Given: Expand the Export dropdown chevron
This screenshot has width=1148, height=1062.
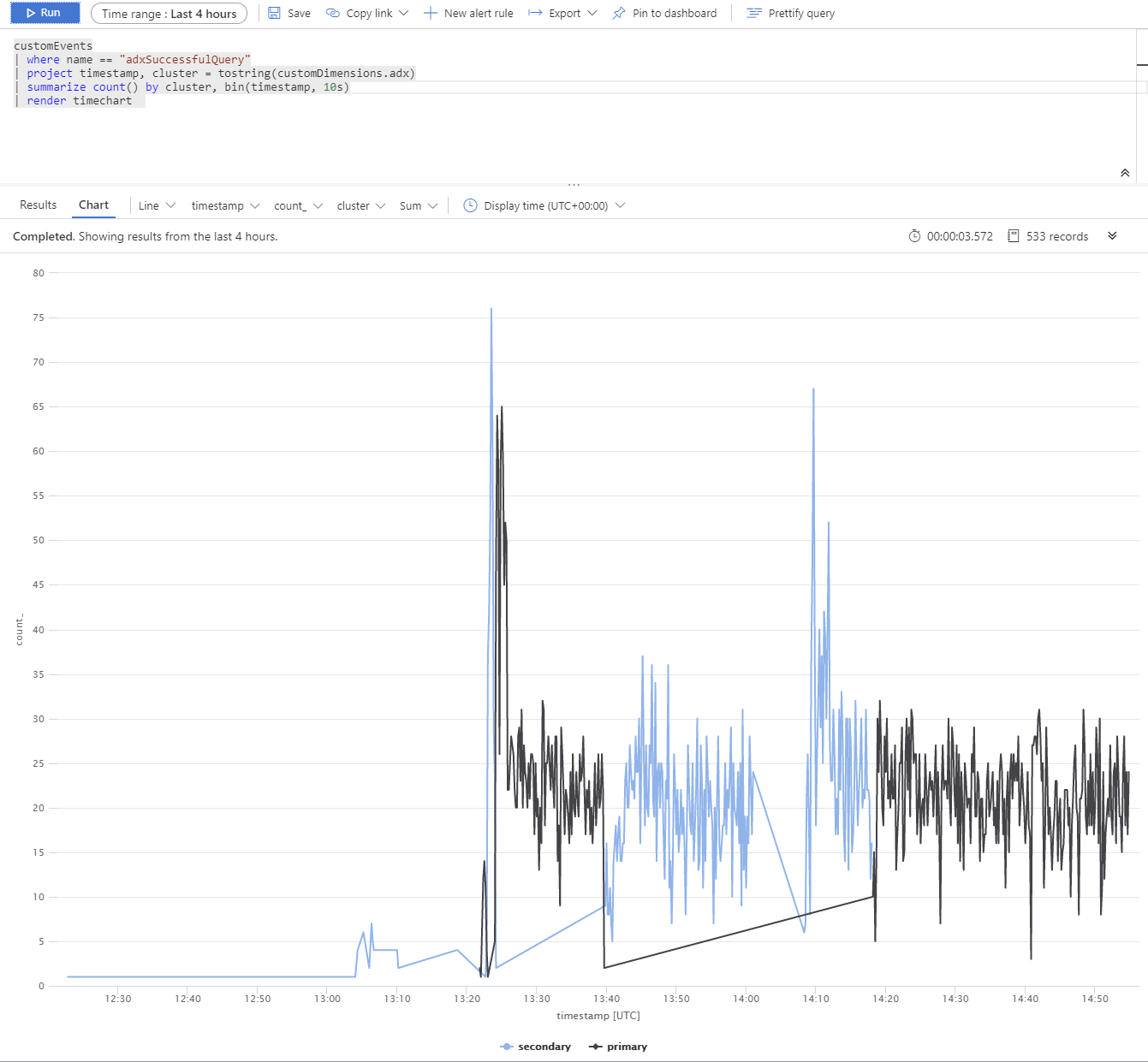Looking at the screenshot, I should [x=592, y=13].
